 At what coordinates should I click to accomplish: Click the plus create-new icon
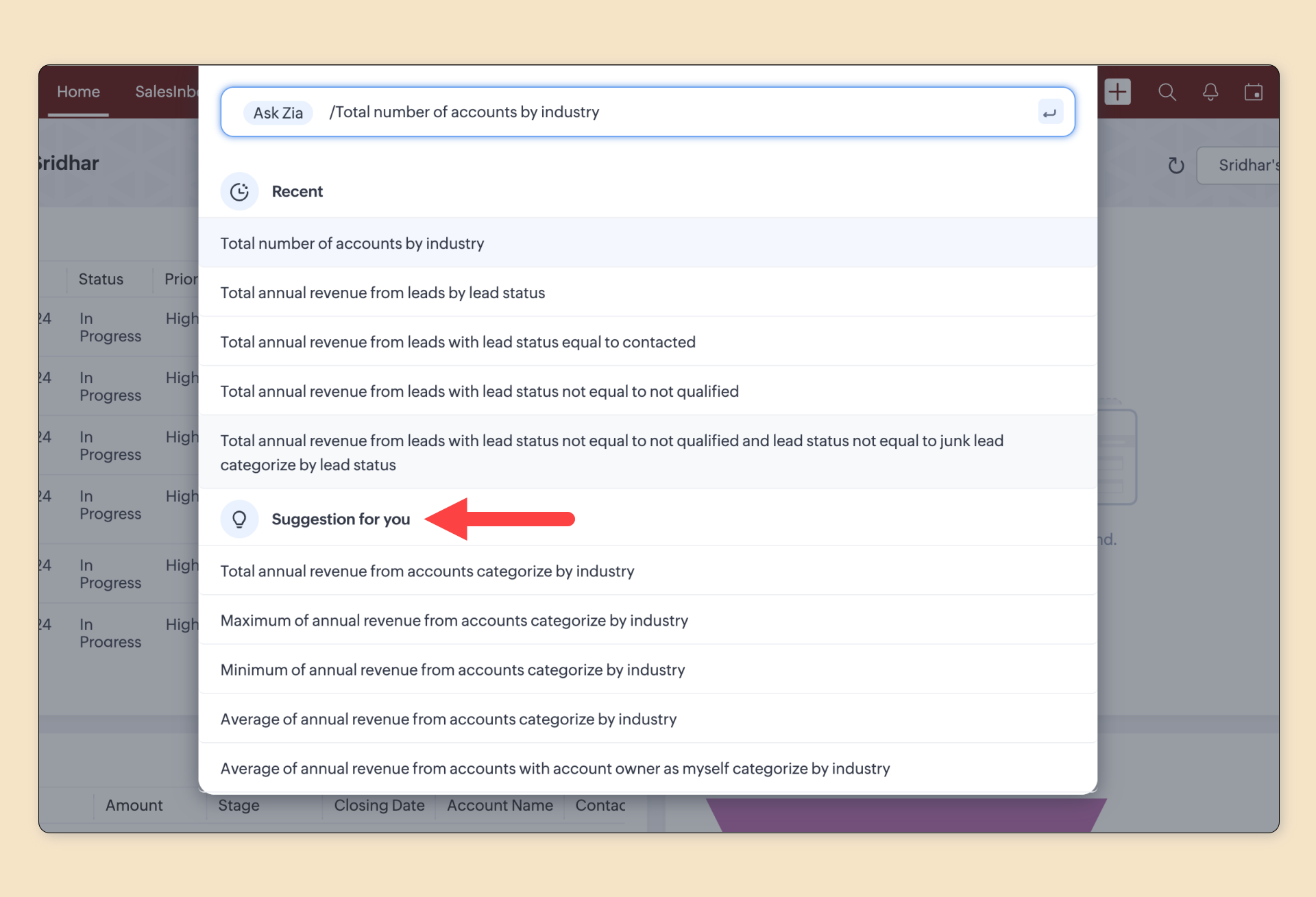1117,92
